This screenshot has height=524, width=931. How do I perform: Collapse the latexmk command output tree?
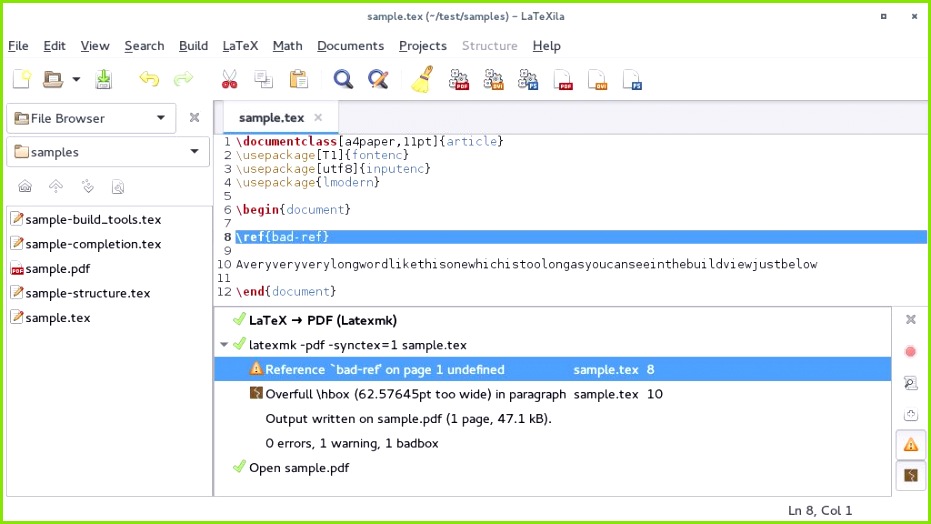coord(224,344)
